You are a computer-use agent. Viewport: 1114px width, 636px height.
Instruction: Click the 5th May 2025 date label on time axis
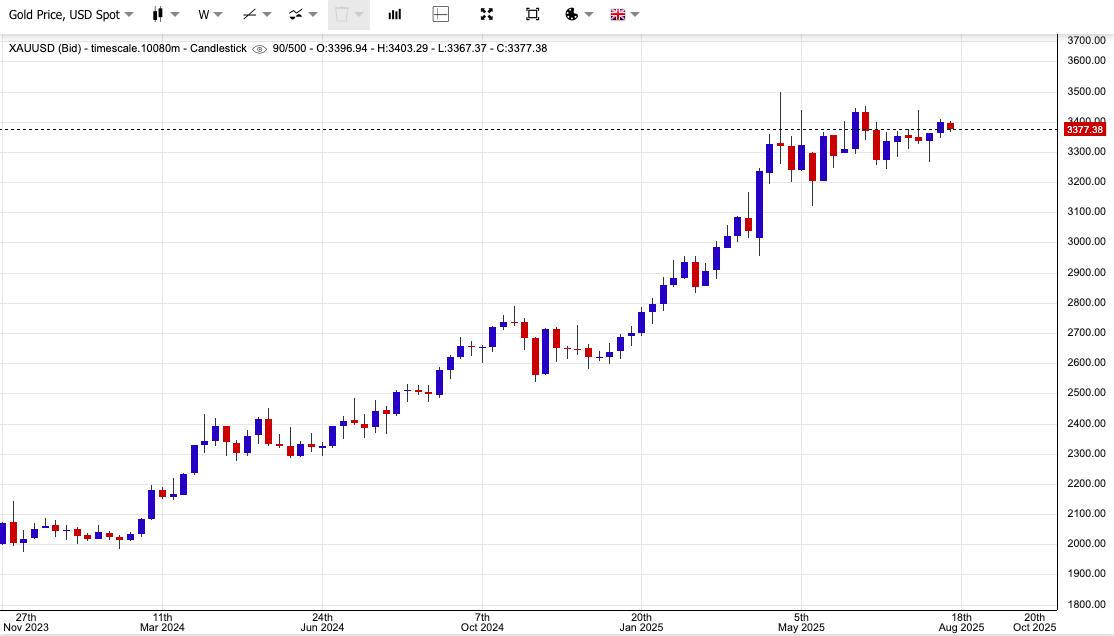point(801,622)
